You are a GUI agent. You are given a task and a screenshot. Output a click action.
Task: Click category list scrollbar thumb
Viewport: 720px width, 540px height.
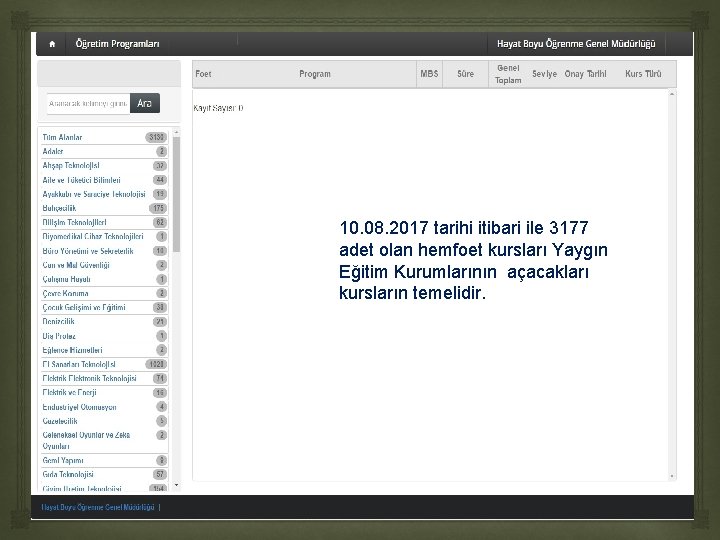[x=176, y=194]
